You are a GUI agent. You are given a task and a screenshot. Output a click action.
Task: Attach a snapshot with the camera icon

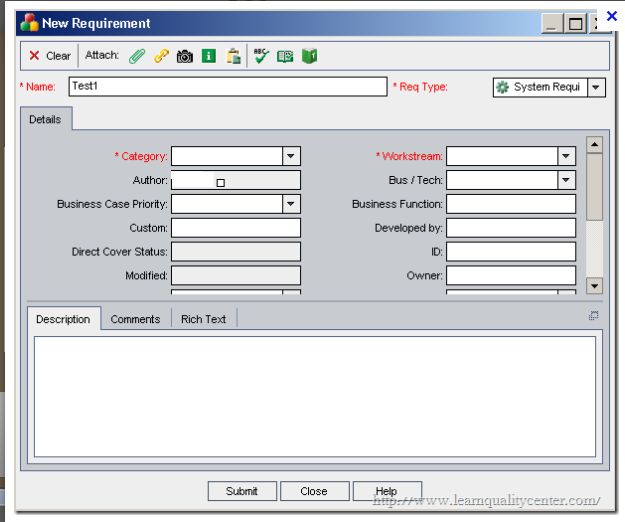click(x=185, y=56)
